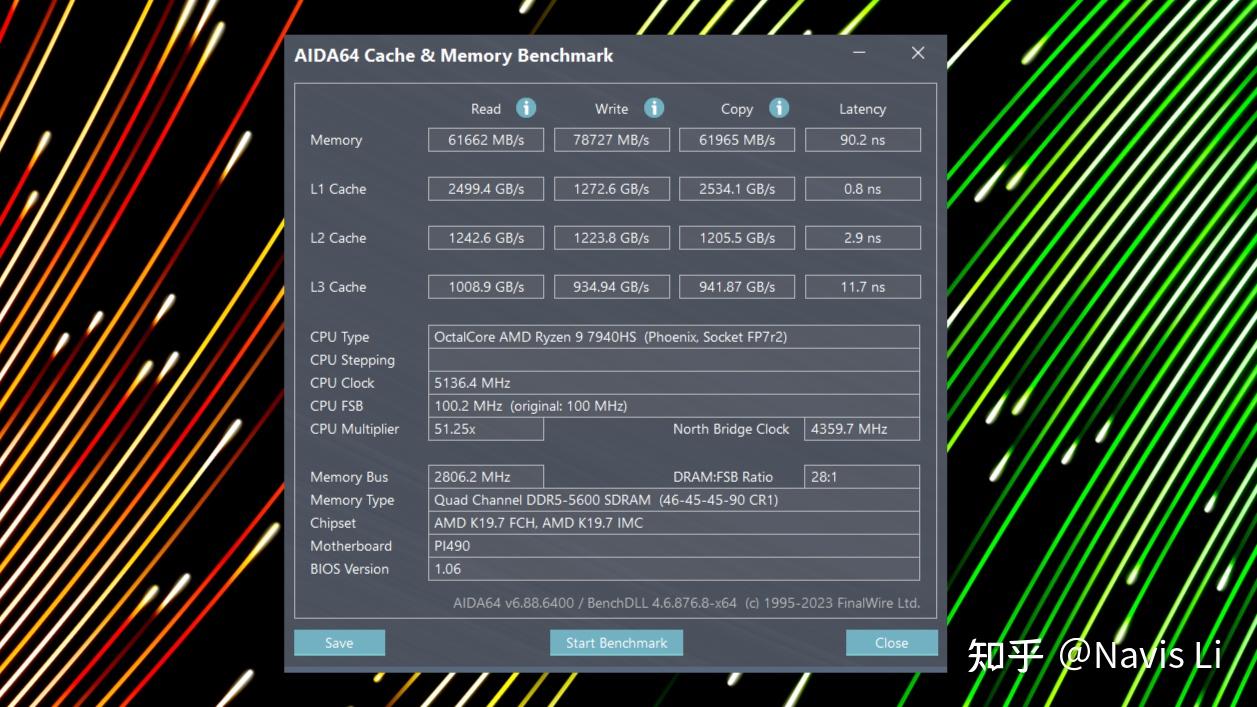Click the Memory row label
Image resolution: width=1257 pixels, height=707 pixels.
point(336,140)
